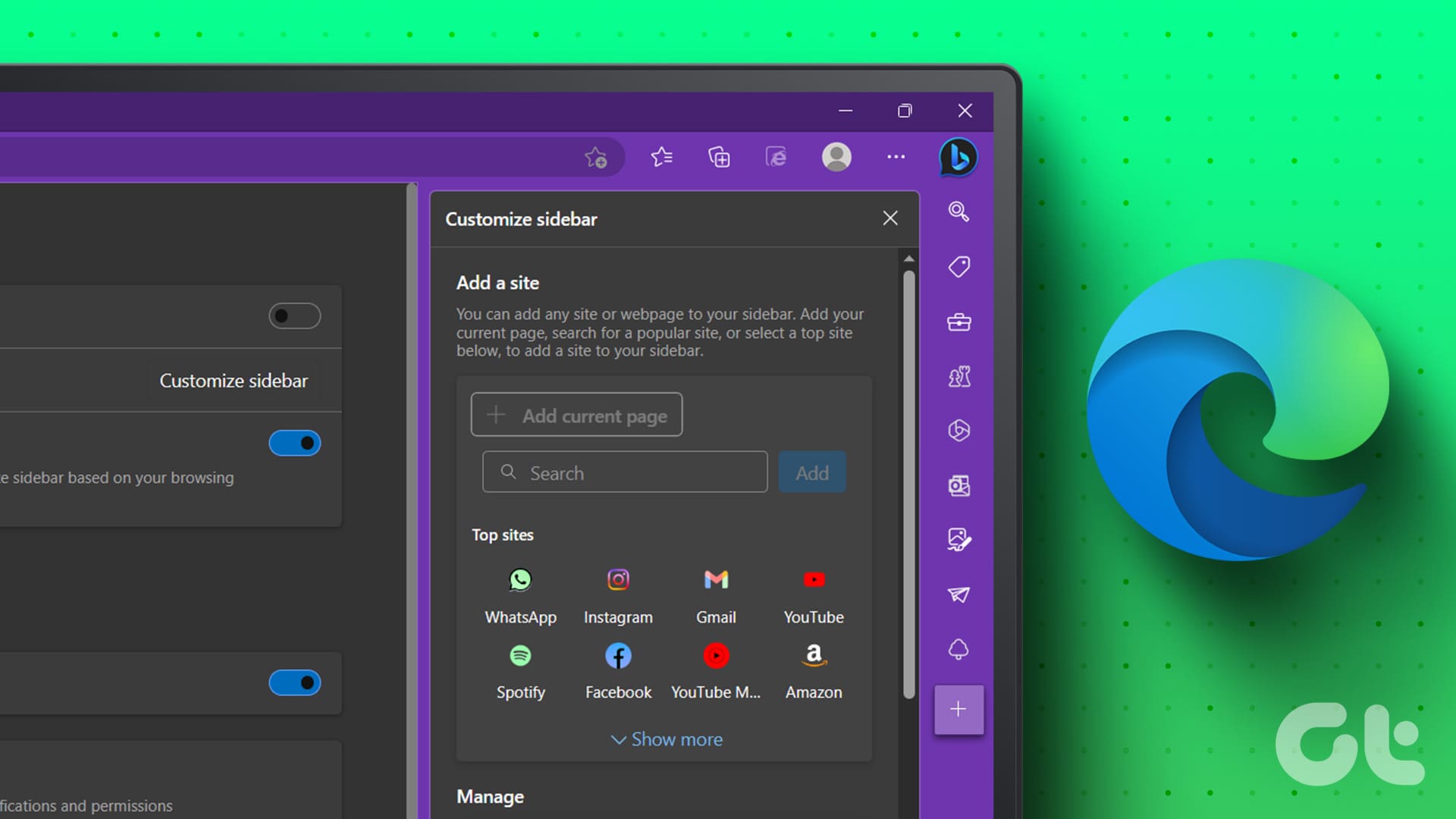
Task: Expand Show more top sites
Action: point(666,739)
